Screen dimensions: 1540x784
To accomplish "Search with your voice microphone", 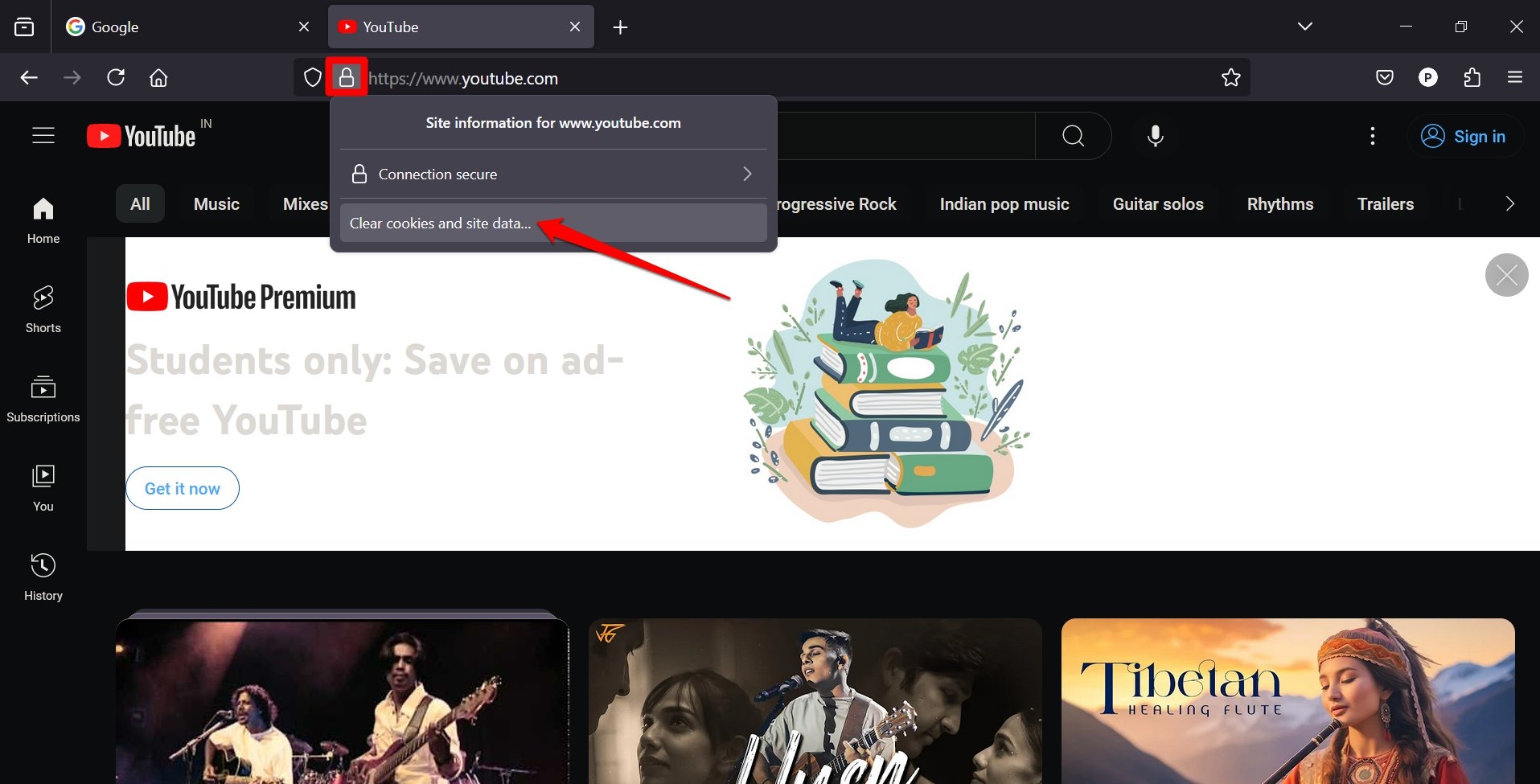I will pos(1156,136).
